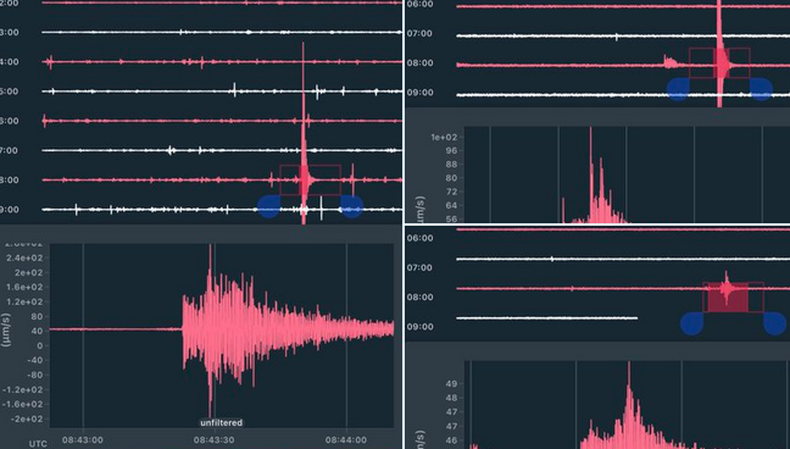Screen dimensions: 790x449
Task: Click the 72 axis label in the top-right chart
Action: 451,192
